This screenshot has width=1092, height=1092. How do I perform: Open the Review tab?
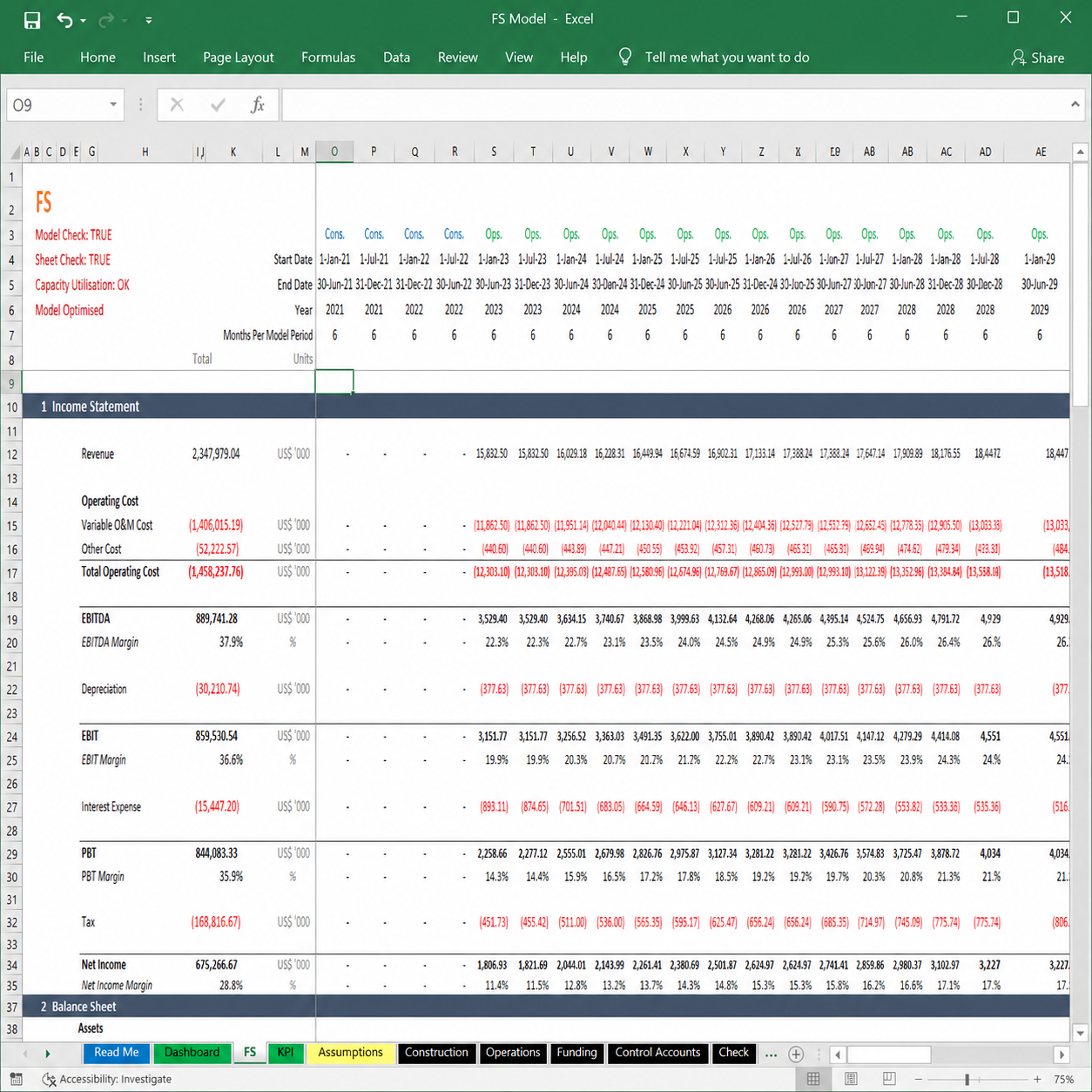(x=457, y=57)
